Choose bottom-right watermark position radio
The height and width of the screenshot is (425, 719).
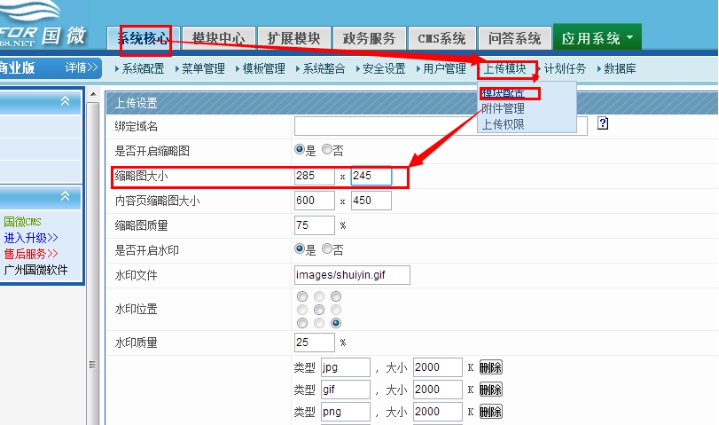[336, 323]
